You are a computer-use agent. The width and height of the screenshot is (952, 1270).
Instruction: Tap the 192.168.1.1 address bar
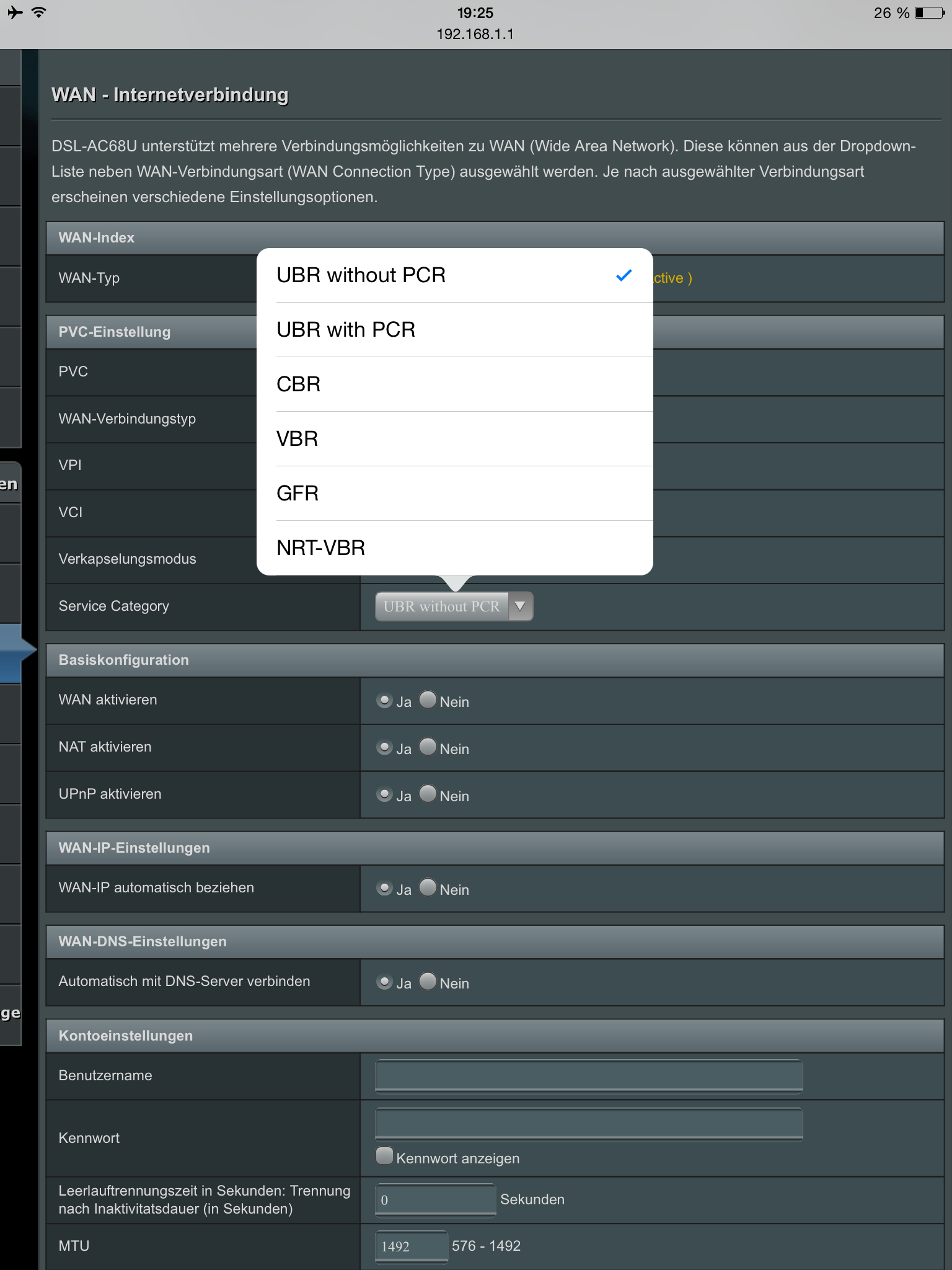[x=475, y=34]
